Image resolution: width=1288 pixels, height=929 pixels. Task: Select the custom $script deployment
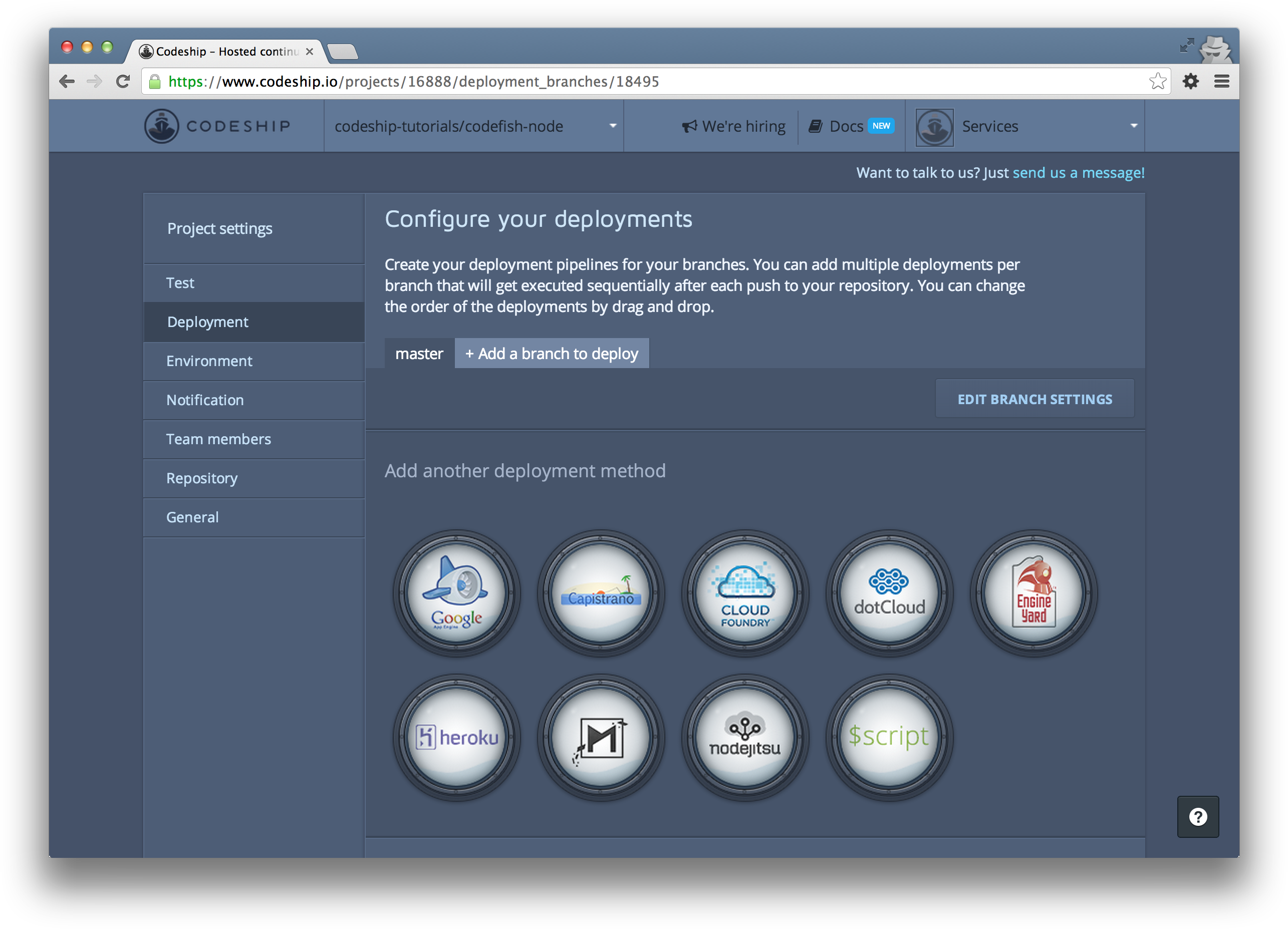pyautogui.click(x=889, y=737)
